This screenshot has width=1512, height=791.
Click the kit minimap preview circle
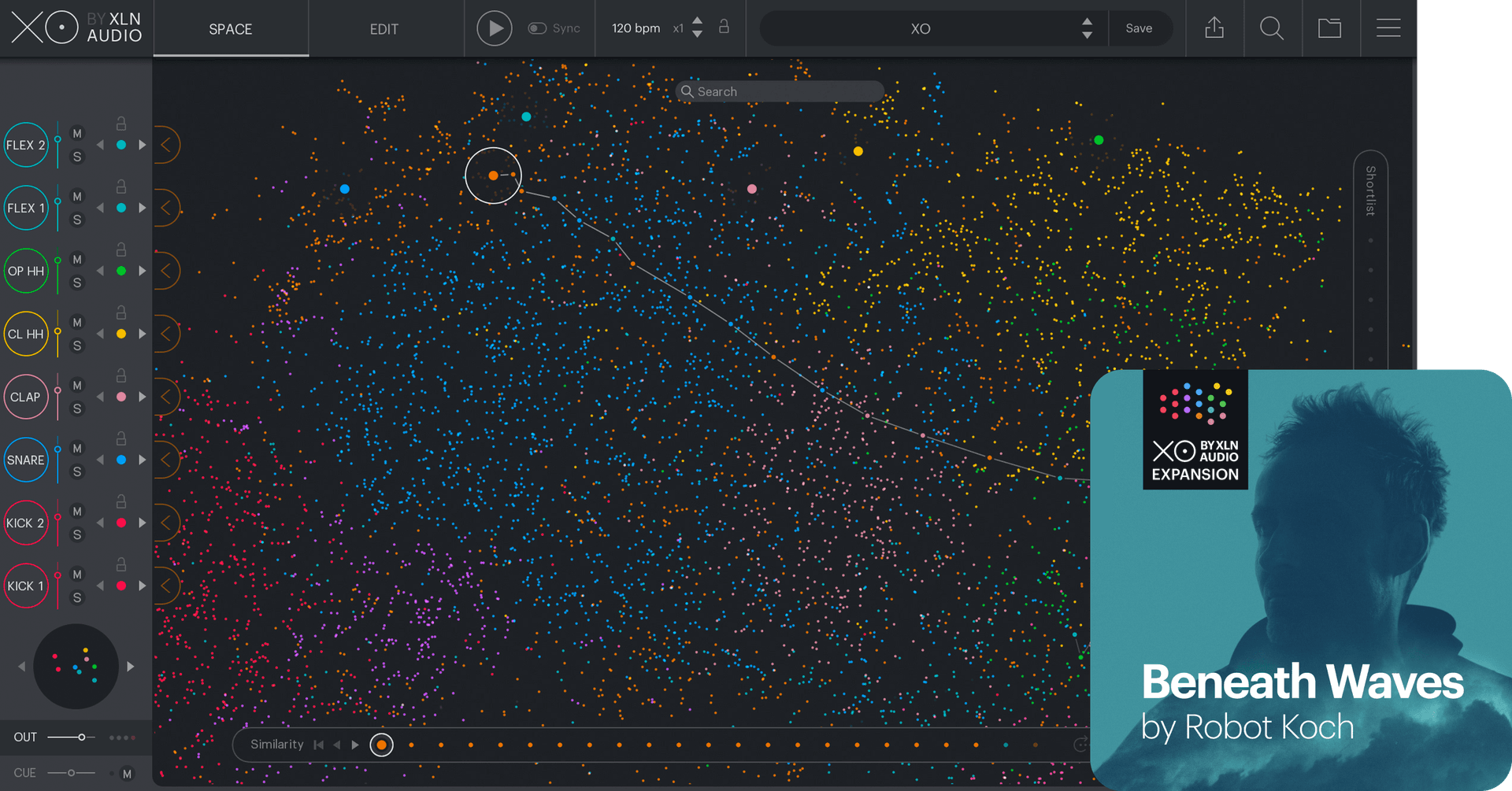[76, 667]
